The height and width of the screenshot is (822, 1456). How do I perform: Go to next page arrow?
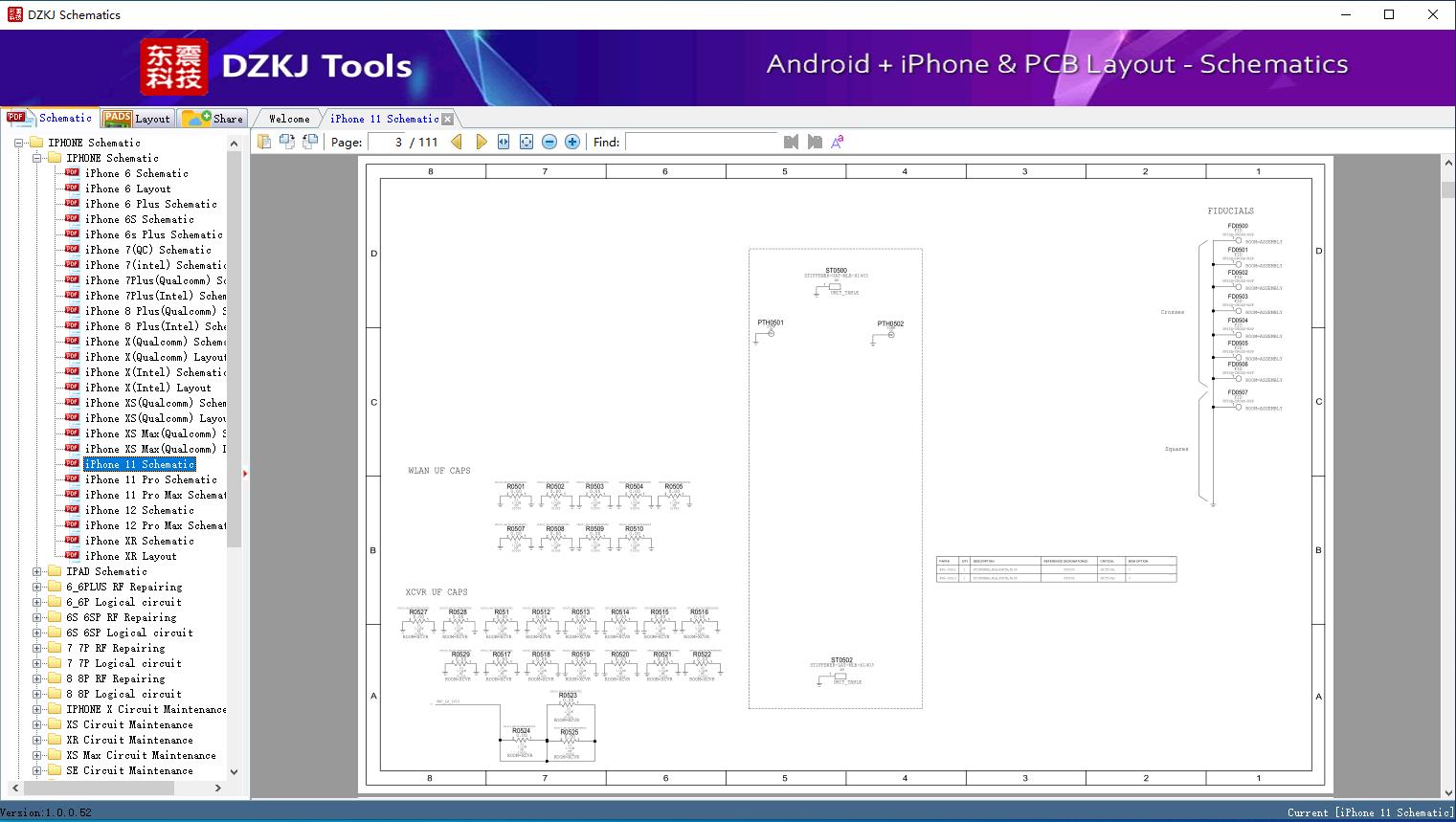coord(481,142)
